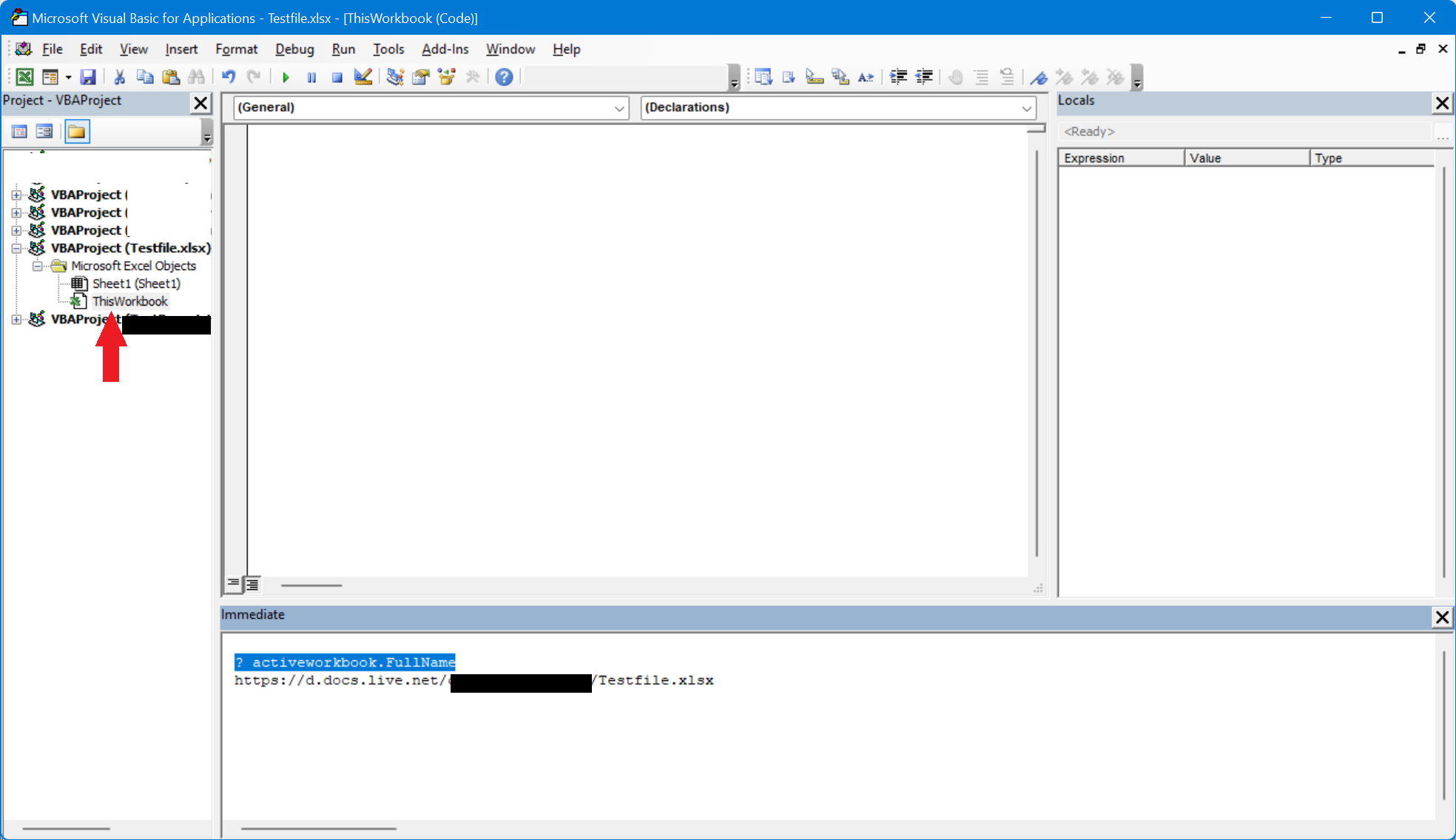
Task: Open the Locals call stack ellipsis button
Action: (x=1443, y=132)
